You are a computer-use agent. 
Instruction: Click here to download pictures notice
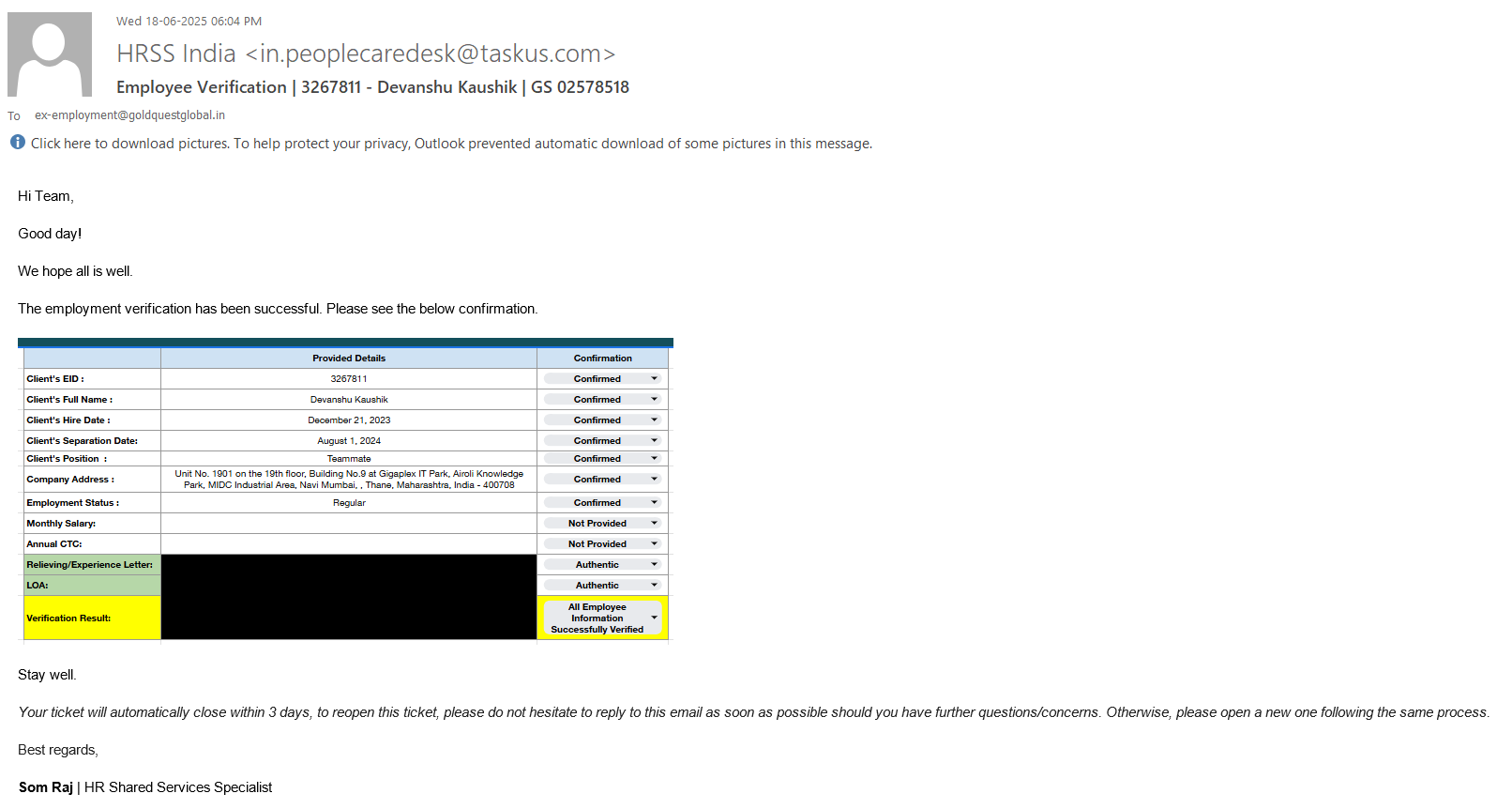click(451, 144)
